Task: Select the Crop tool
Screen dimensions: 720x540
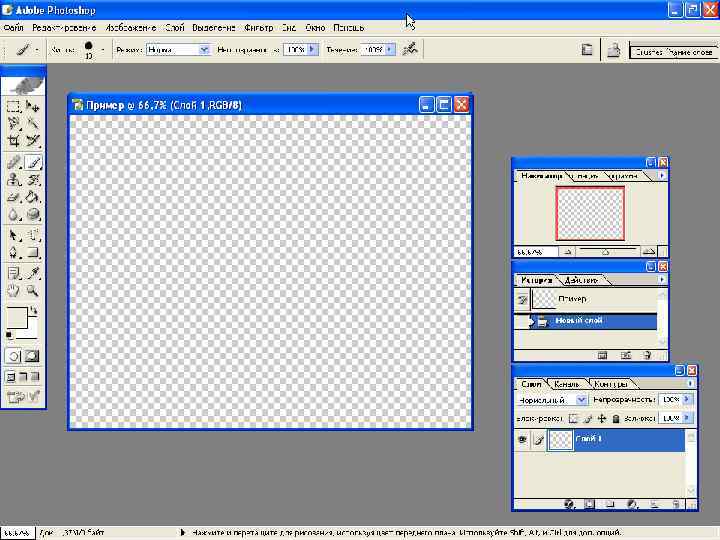Action: pyautogui.click(x=13, y=140)
